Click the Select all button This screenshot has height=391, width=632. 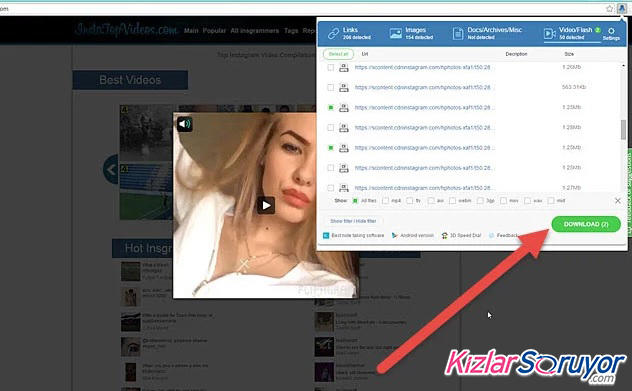(x=338, y=54)
